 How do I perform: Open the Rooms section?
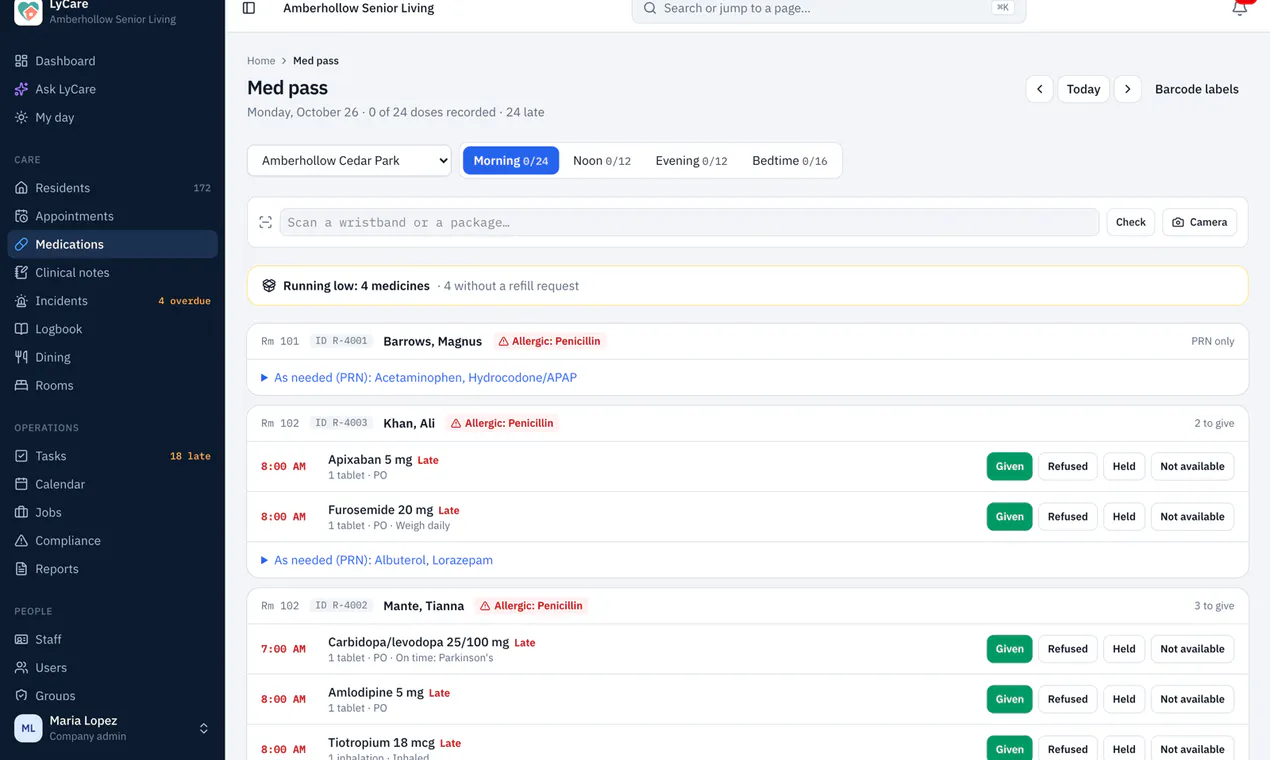(x=112, y=385)
